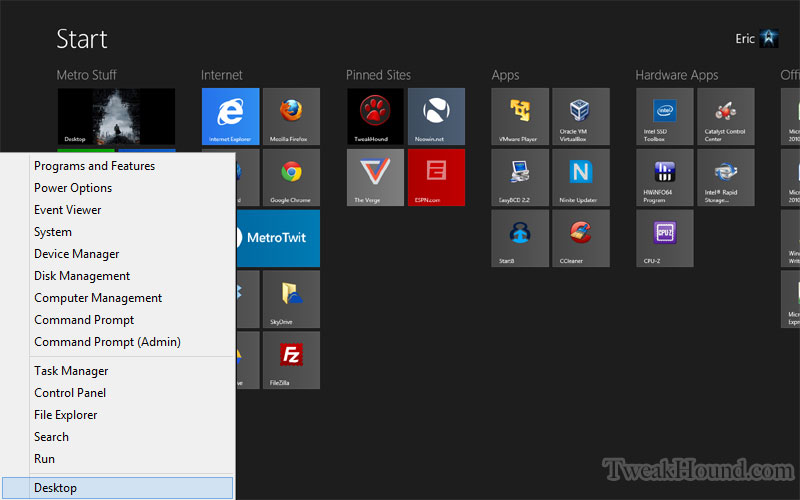Open the Desktop tile in Metro Stuff
The image size is (800, 500).
coord(116,116)
